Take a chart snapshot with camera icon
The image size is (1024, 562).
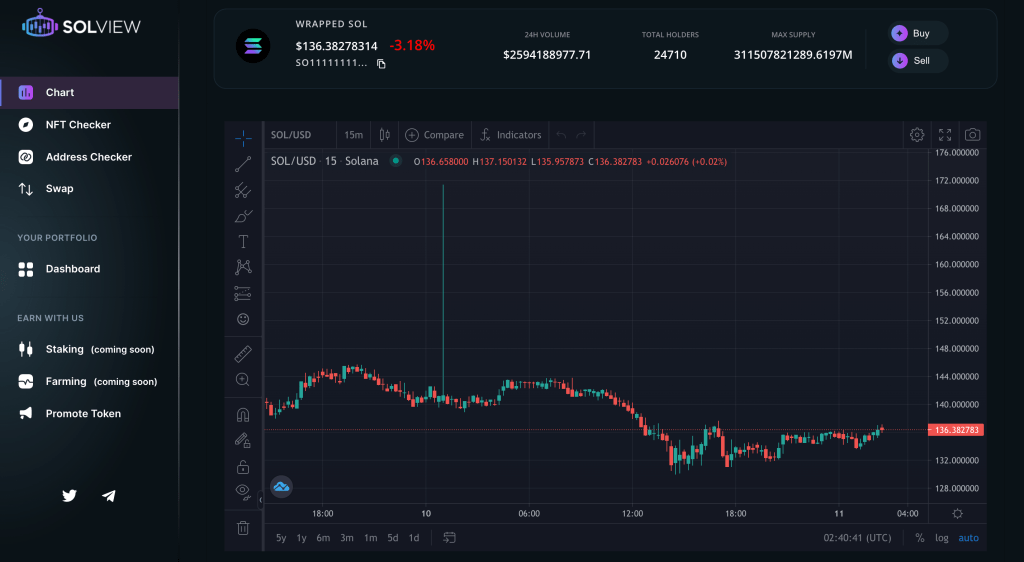point(972,135)
